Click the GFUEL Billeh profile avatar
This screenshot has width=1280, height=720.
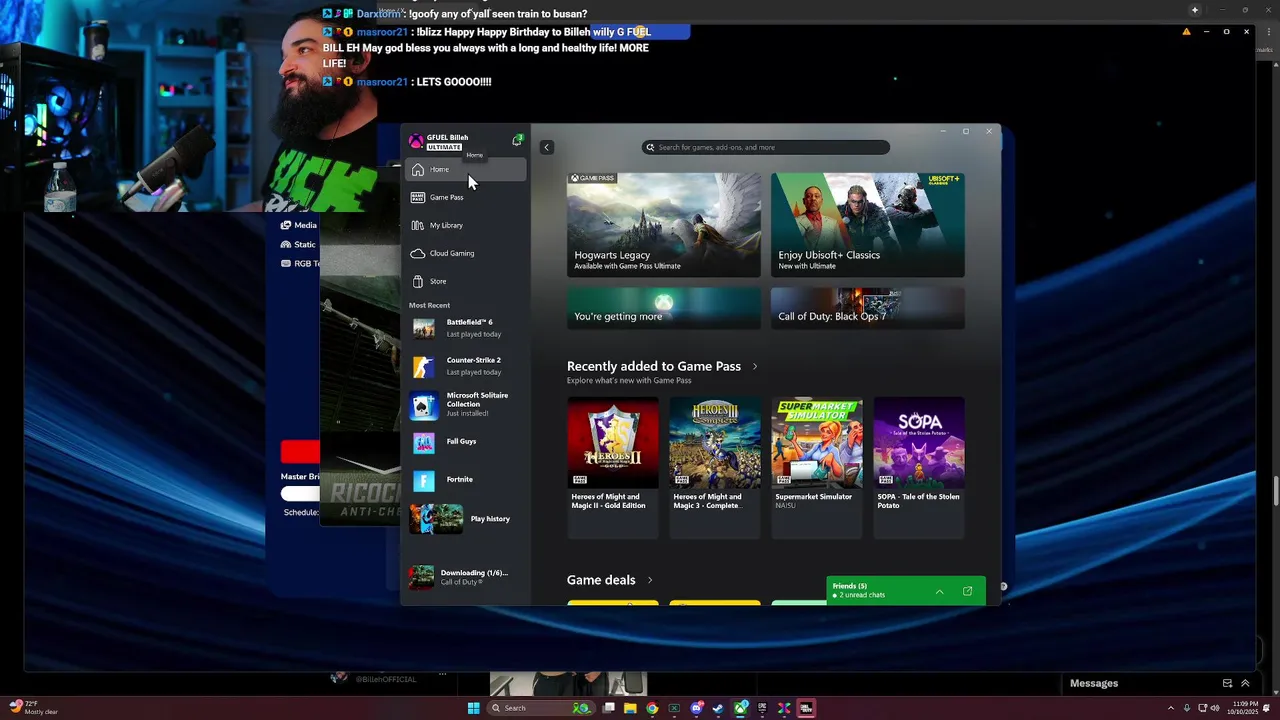coord(416,141)
